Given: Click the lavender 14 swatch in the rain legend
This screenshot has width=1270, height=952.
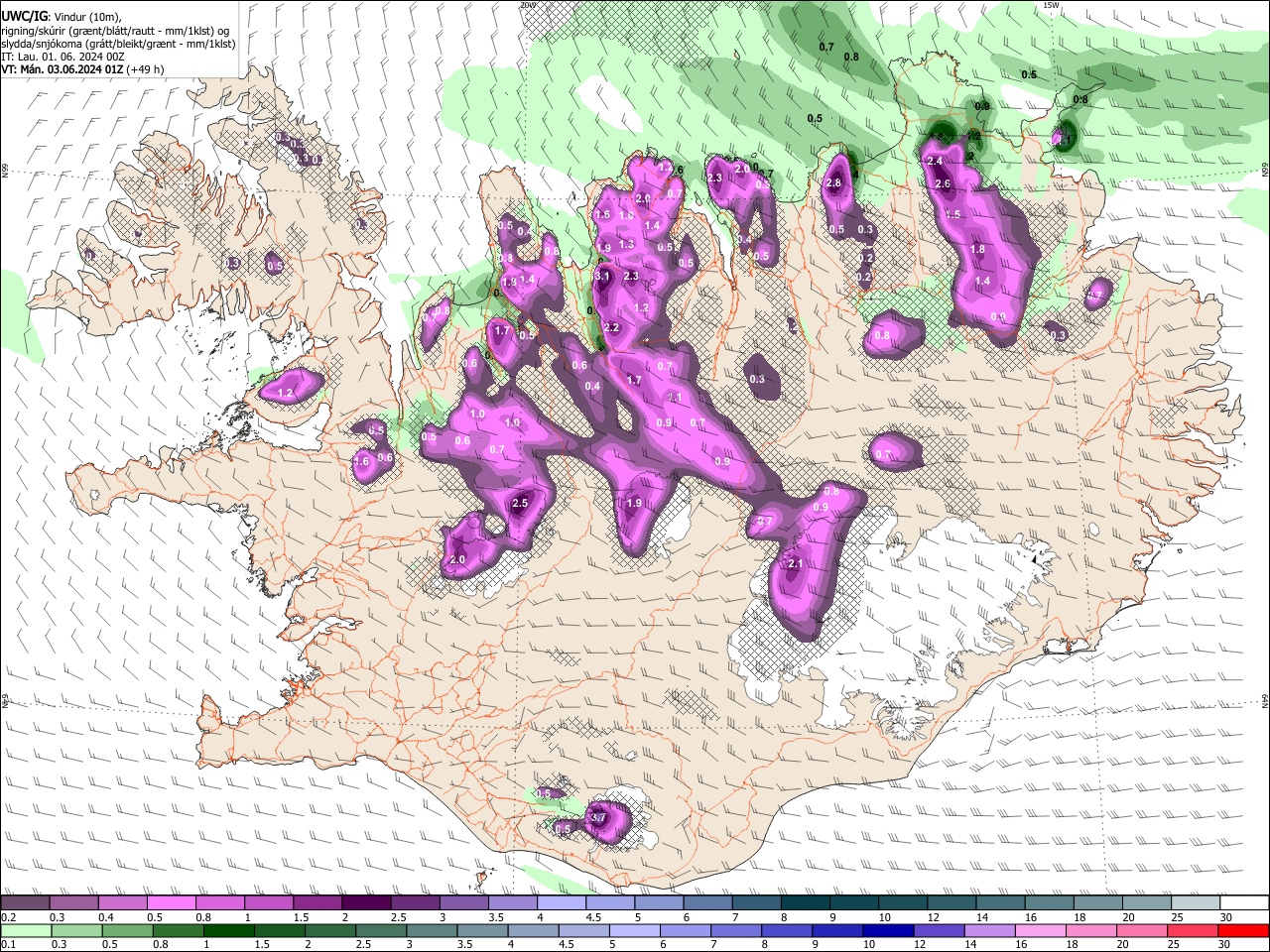Looking at the screenshot, I should [990, 931].
